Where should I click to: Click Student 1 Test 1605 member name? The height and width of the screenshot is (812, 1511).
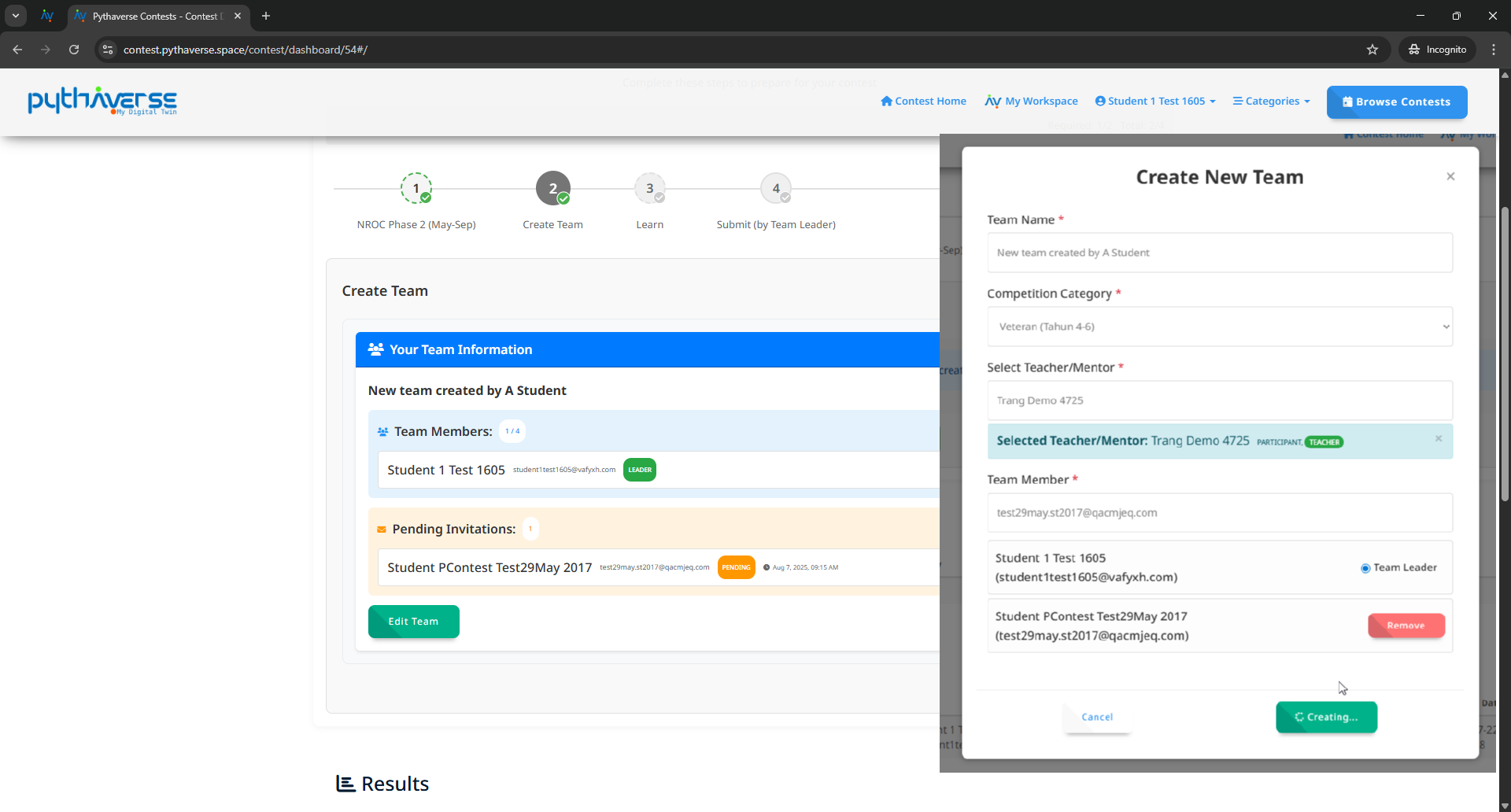[446, 470]
